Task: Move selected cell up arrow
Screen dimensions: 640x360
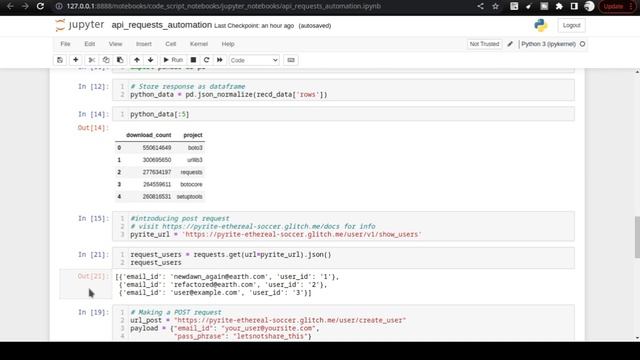Action: [x=137, y=60]
